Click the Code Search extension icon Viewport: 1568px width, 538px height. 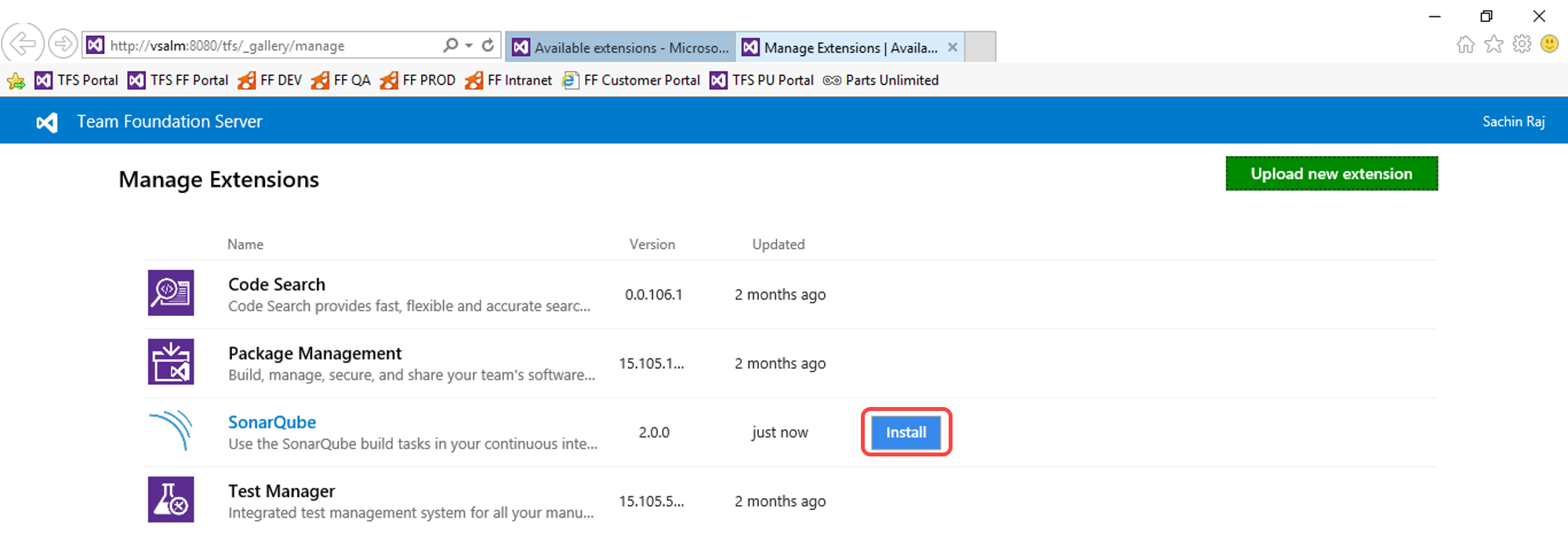click(x=171, y=293)
